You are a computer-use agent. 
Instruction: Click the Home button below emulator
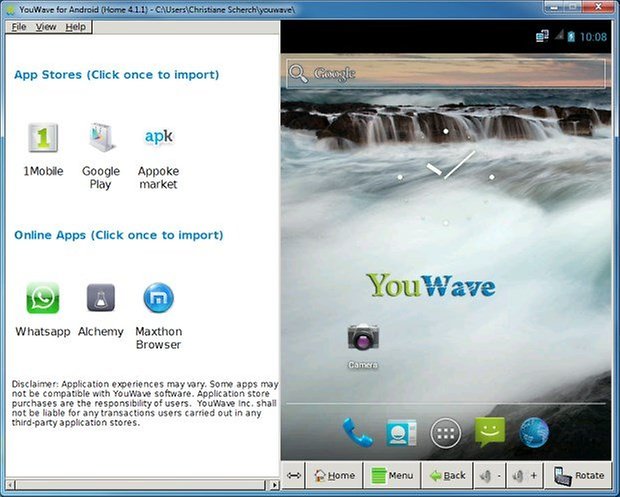point(334,475)
